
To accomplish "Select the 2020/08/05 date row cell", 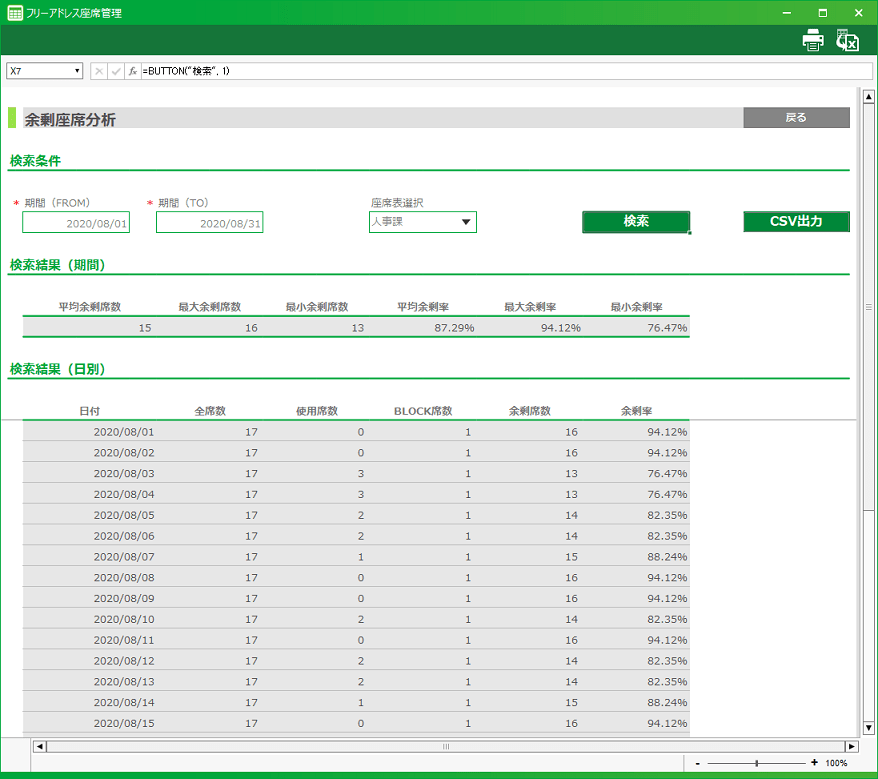I will [124, 515].
